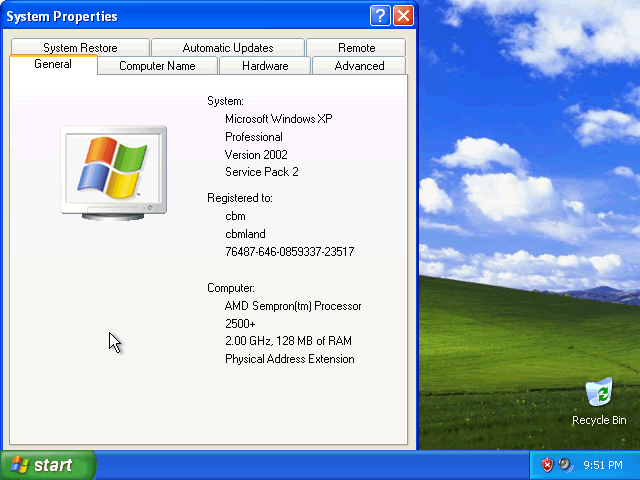Click the question mark Help button in title bar

coord(380,15)
